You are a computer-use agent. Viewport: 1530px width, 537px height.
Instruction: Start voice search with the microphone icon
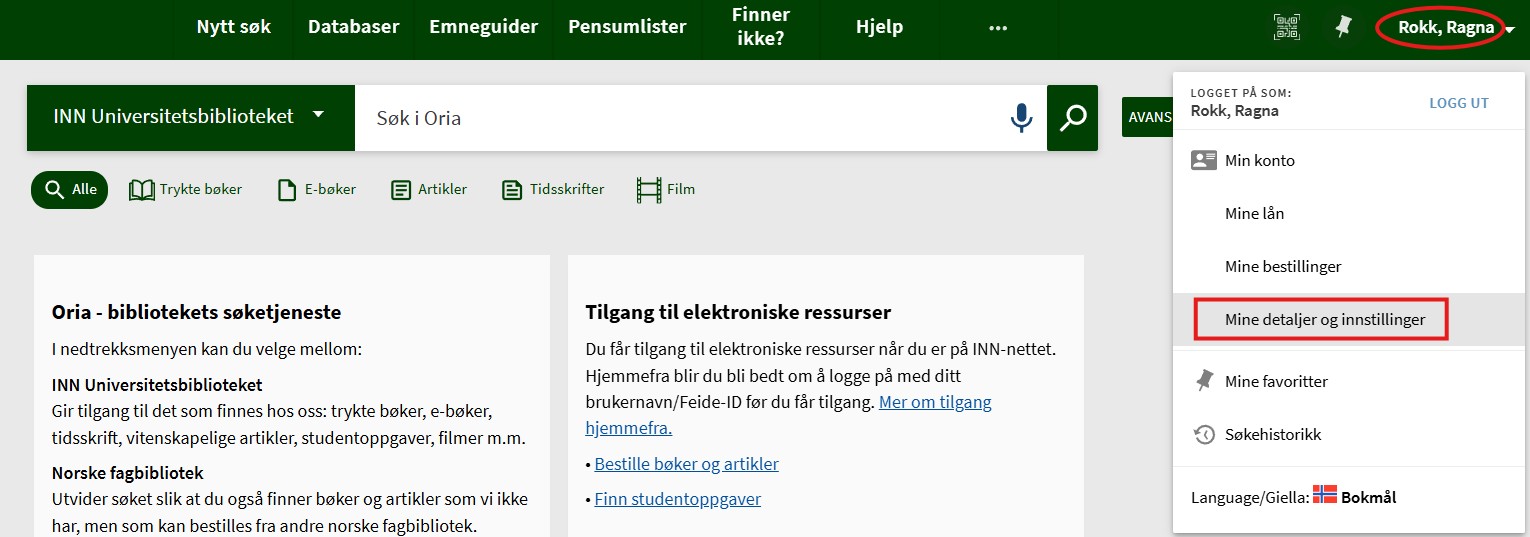pos(1021,118)
